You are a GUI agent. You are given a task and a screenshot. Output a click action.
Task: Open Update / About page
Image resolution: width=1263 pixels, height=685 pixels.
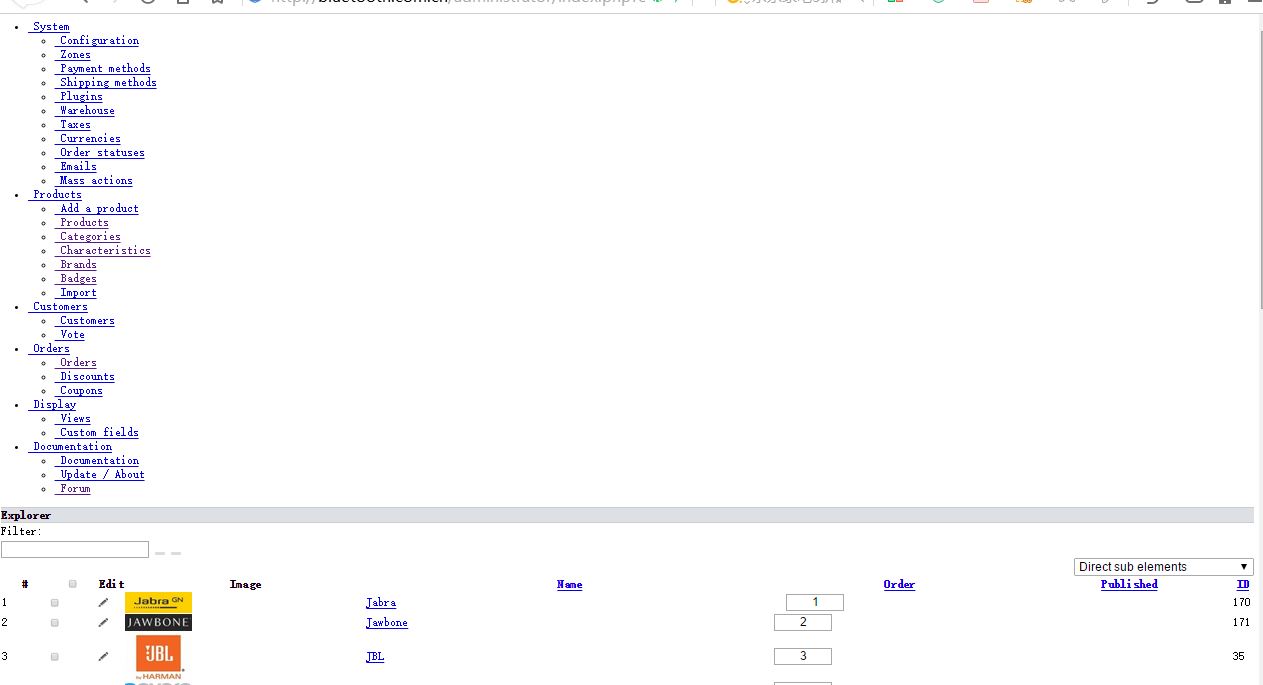[x=100, y=475]
